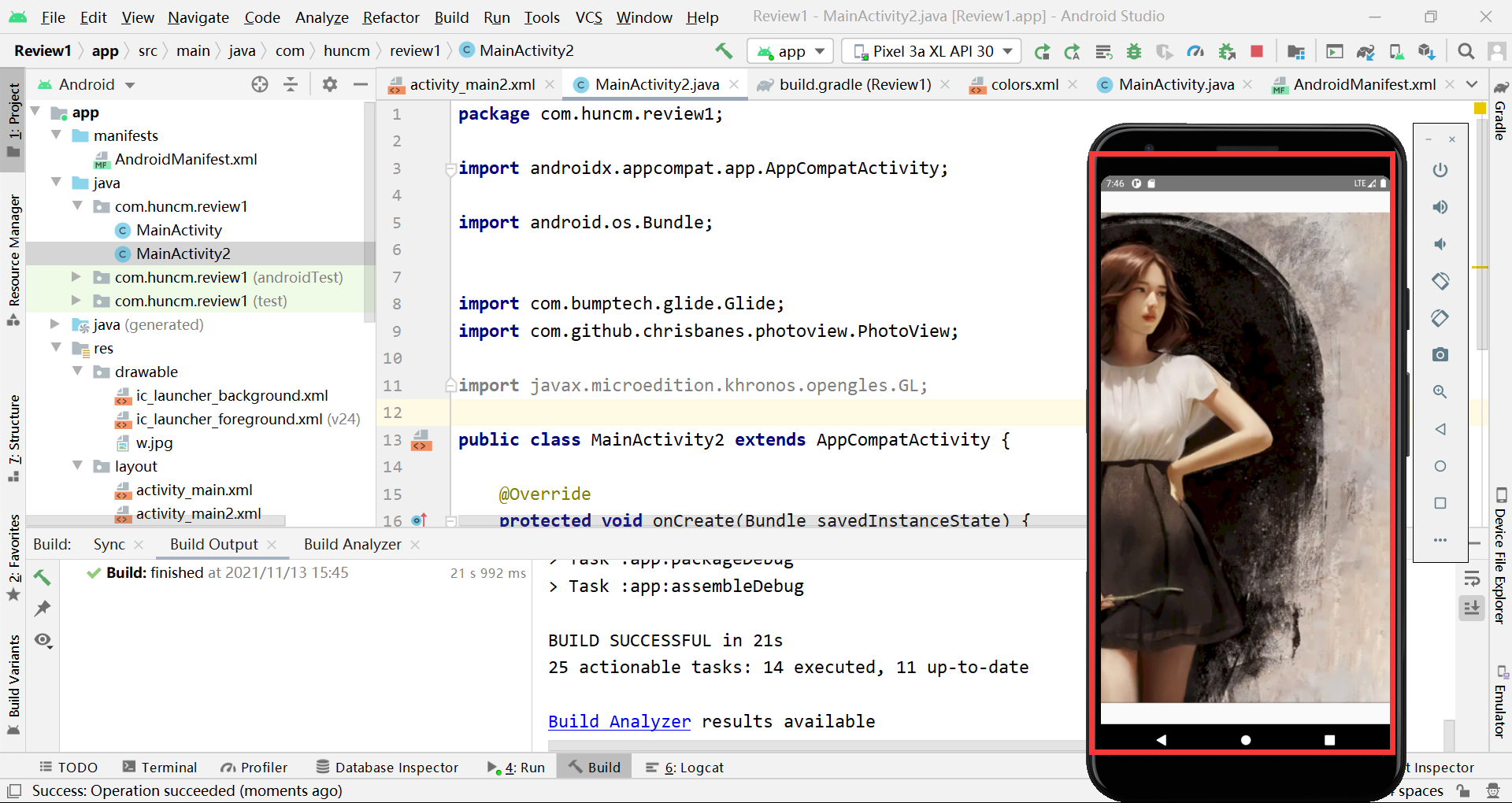Switch to build.gradle (Review1) tab
Image resolution: width=1512 pixels, height=803 pixels.
point(854,84)
